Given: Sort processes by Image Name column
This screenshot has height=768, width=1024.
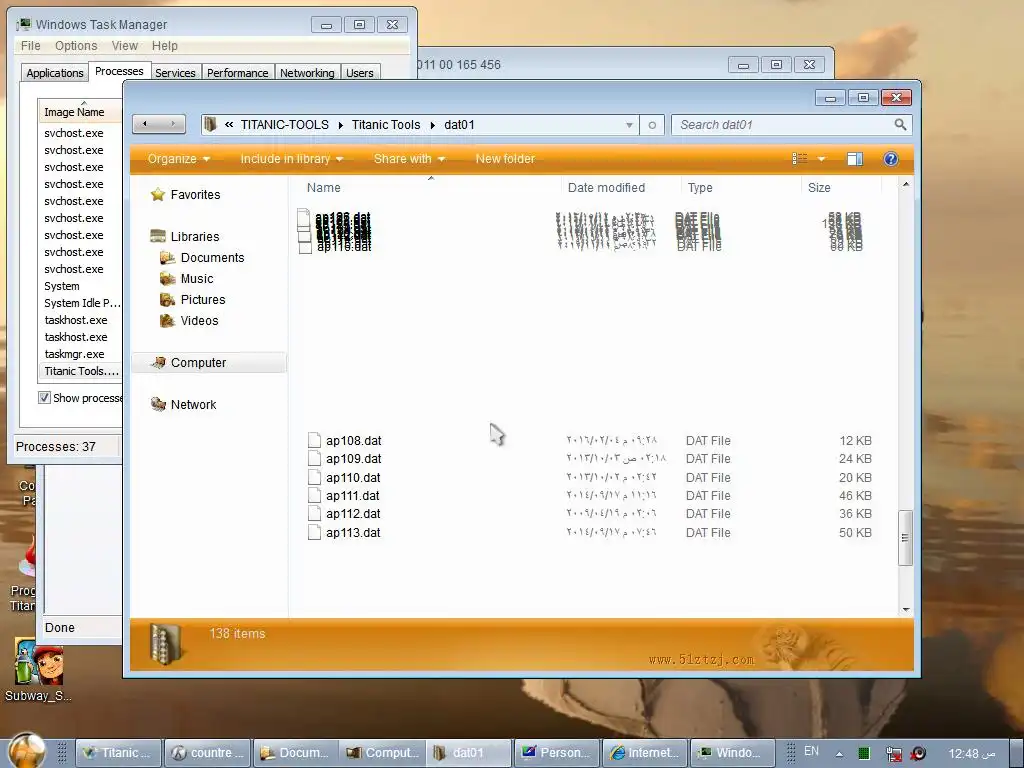Looking at the screenshot, I should tap(80, 112).
